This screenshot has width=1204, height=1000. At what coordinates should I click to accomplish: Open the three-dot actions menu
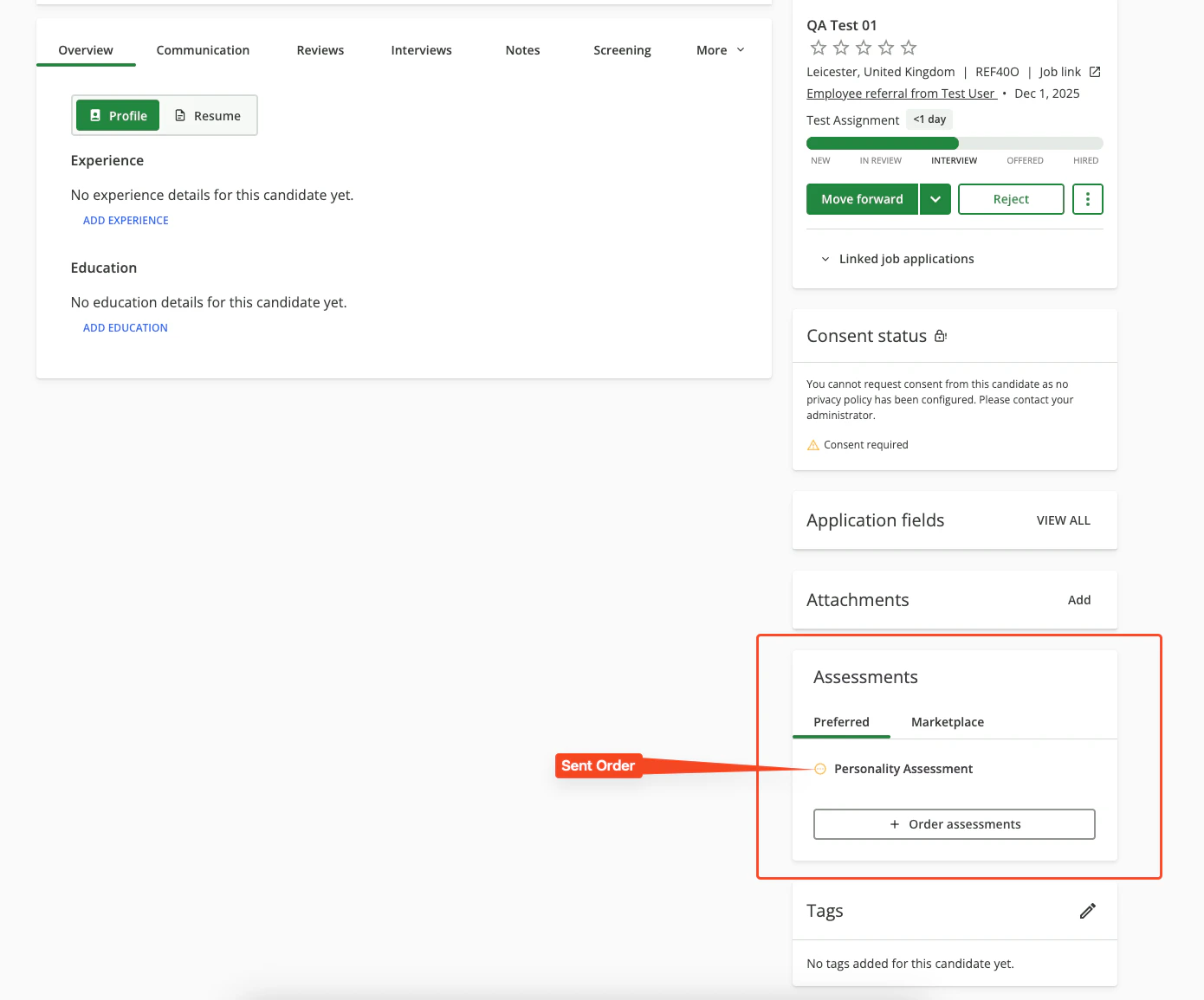click(1088, 199)
